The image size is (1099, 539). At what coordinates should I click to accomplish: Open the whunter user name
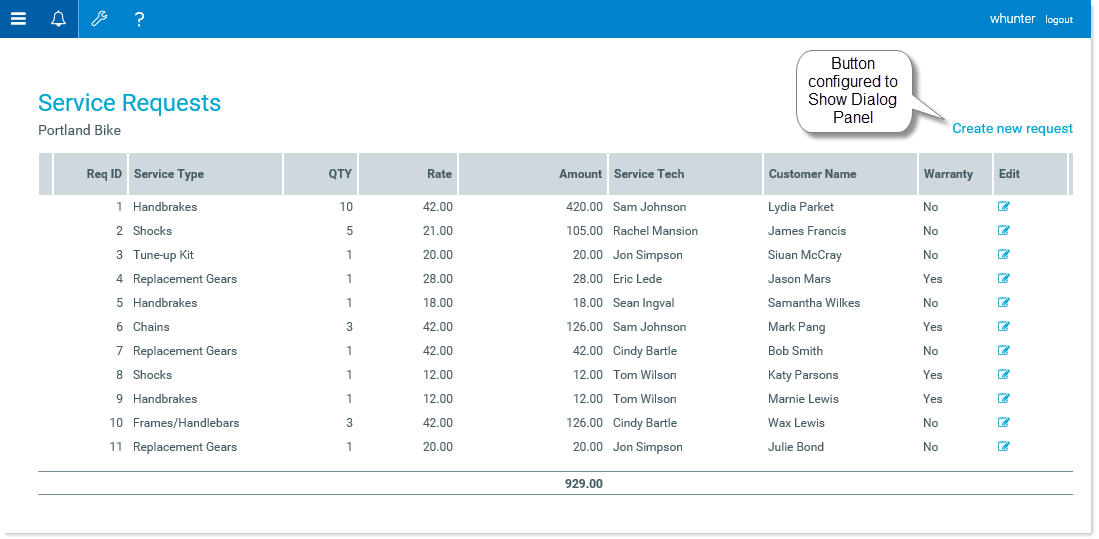(x=1012, y=19)
